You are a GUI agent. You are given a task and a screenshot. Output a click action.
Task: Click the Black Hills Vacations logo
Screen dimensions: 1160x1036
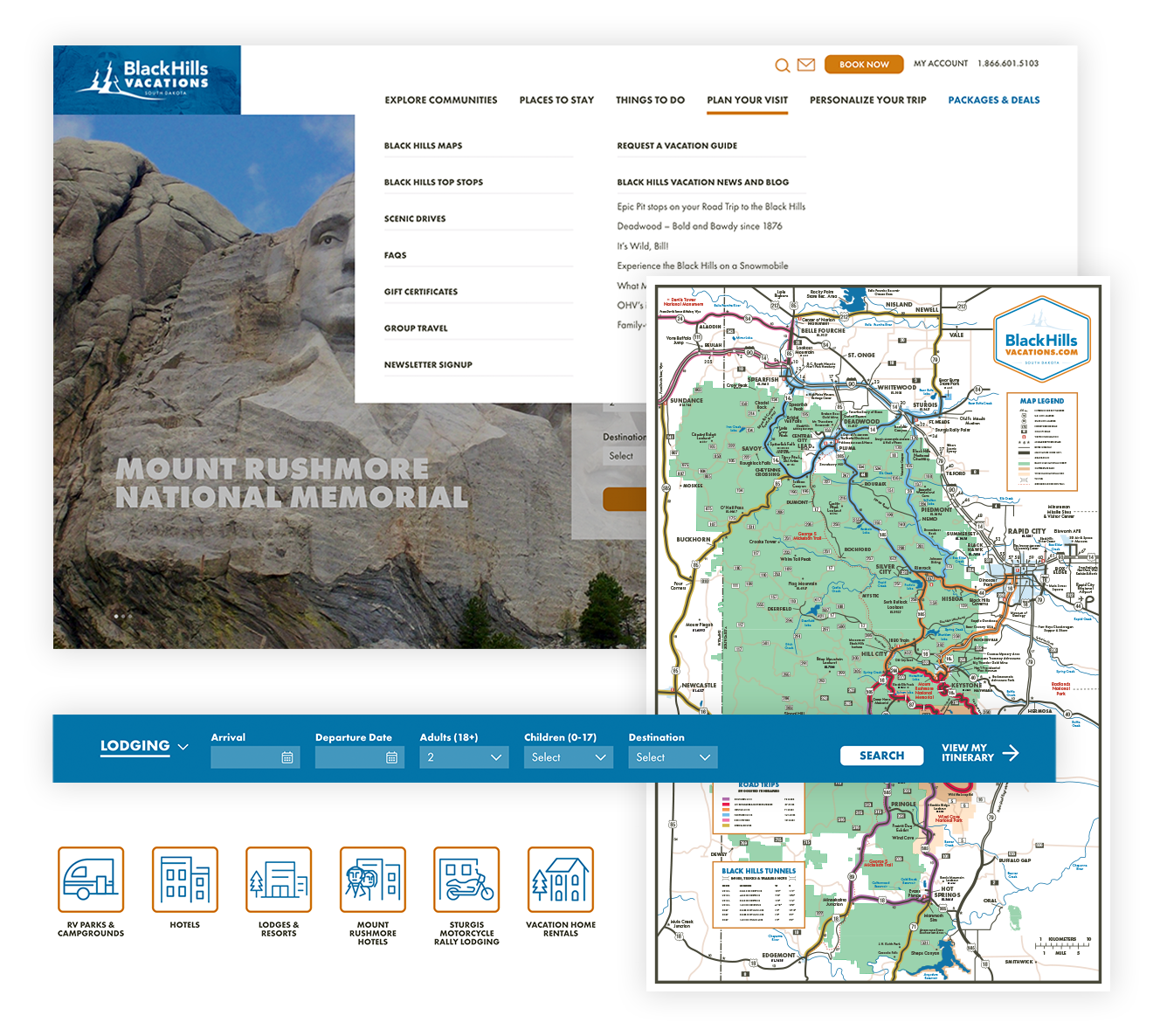click(147, 79)
